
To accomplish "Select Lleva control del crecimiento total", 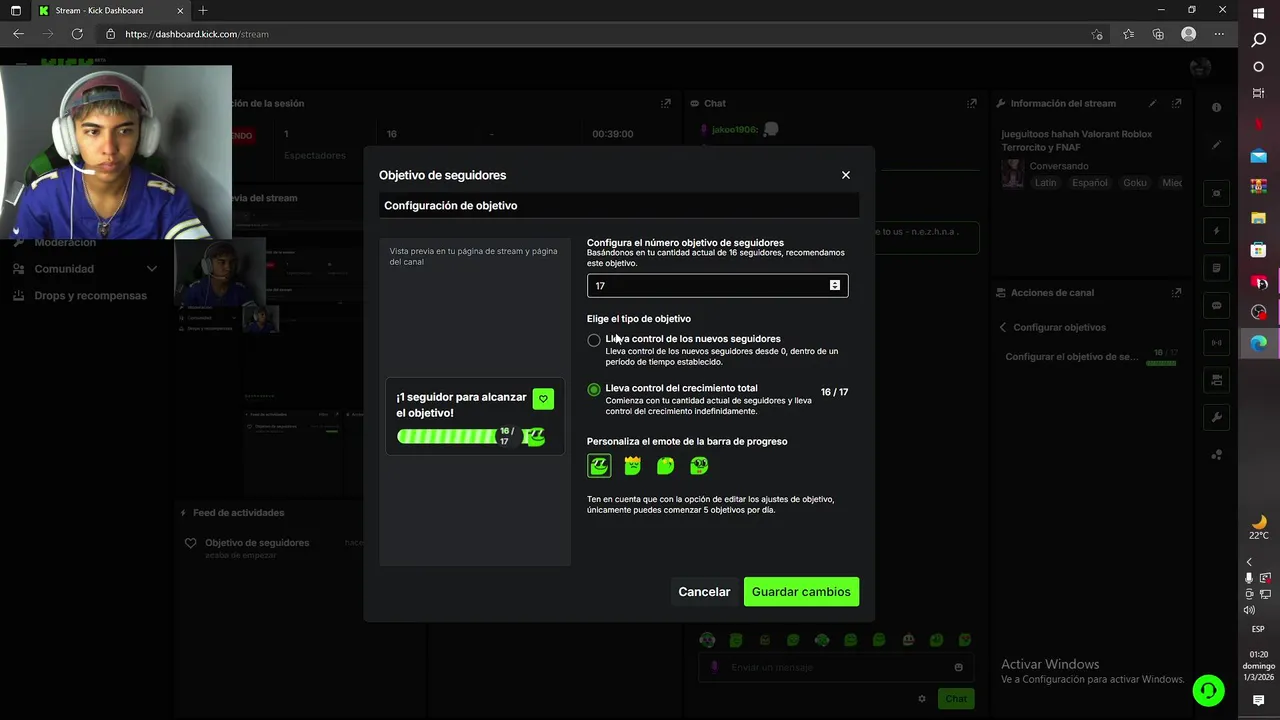I will click(x=594, y=389).
